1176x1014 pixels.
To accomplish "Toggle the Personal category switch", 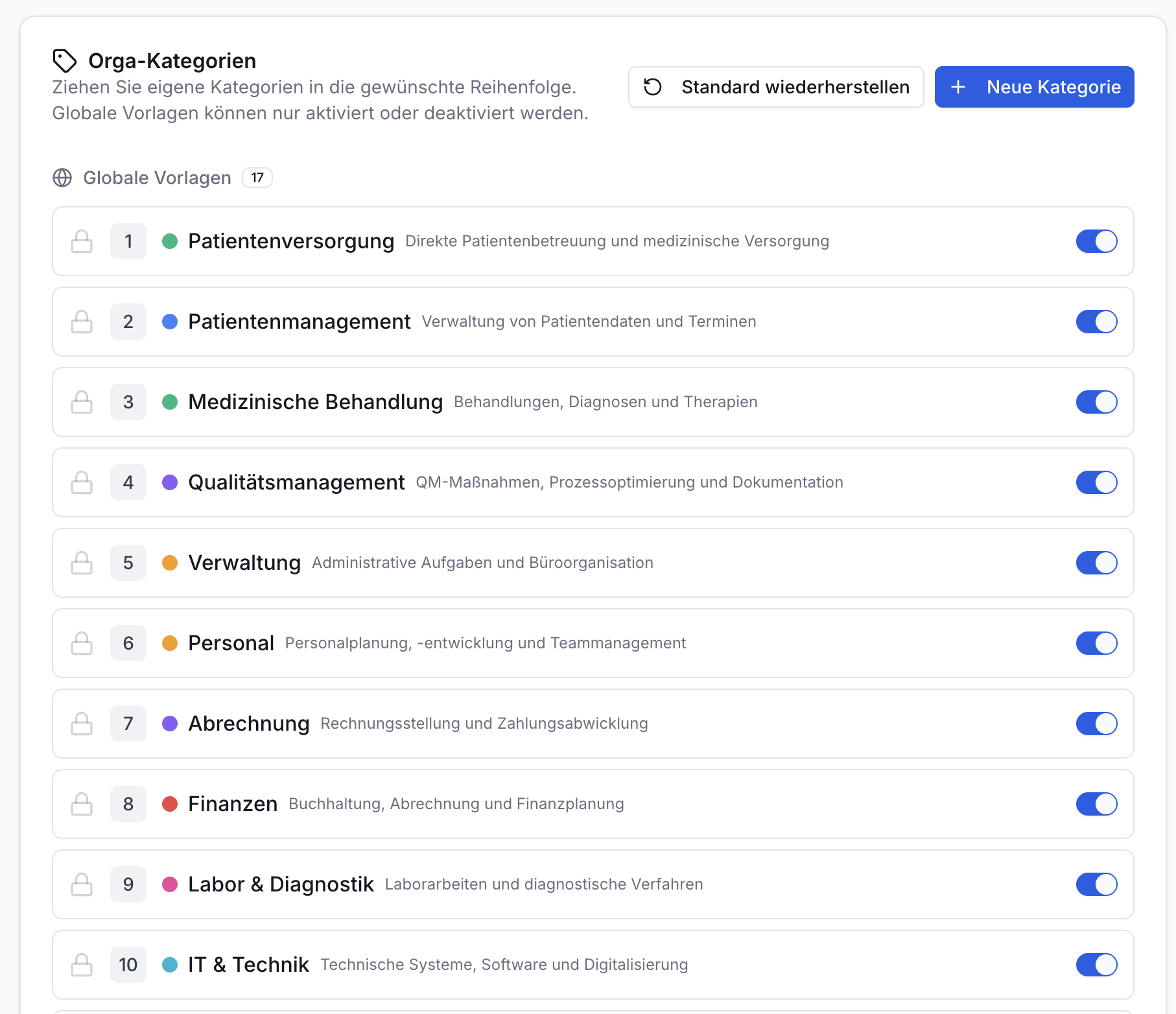I will click(x=1097, y=643).
